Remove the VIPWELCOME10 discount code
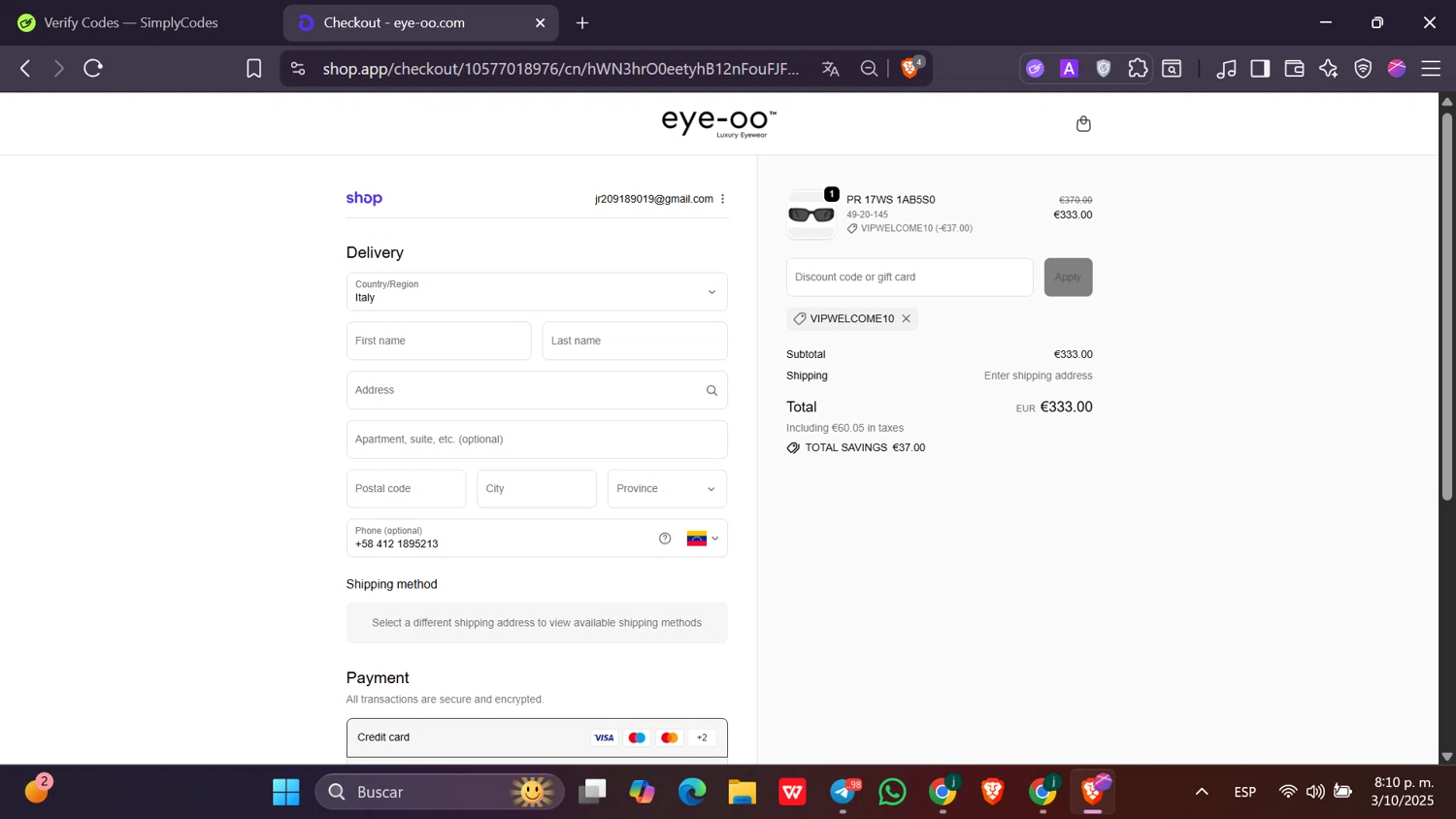1456x819 pixels. [x=906, y=318]
